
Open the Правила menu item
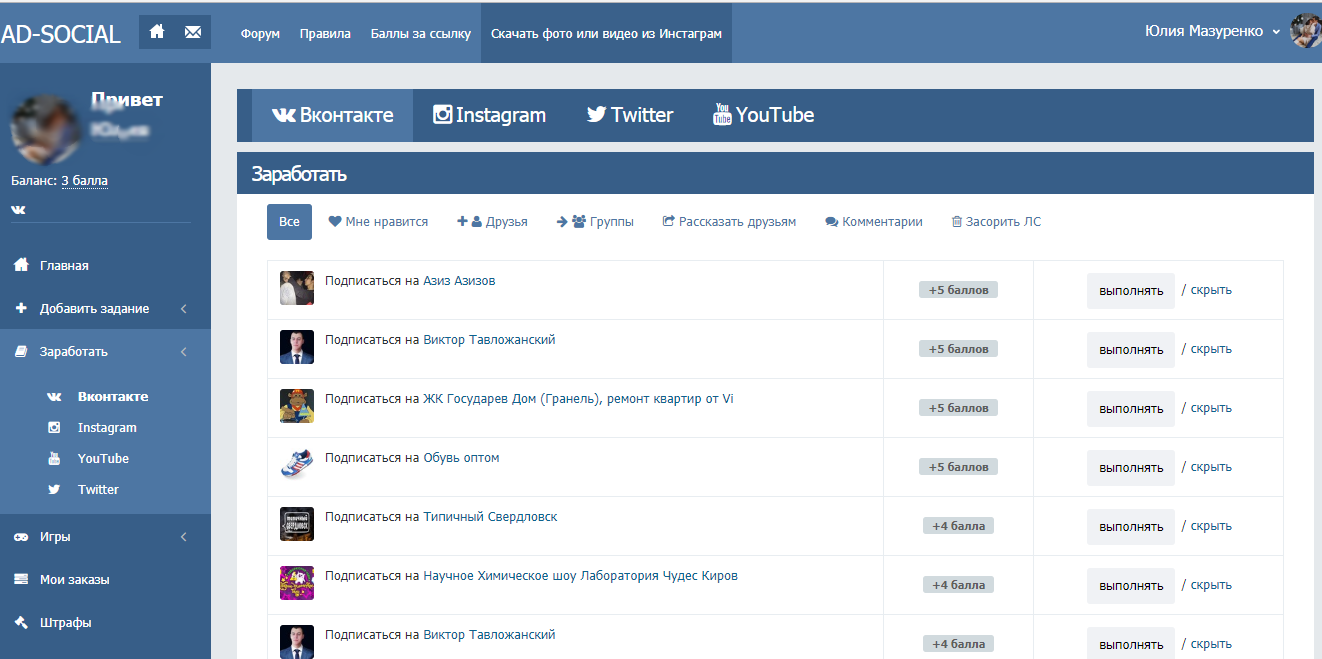point(325,33)
